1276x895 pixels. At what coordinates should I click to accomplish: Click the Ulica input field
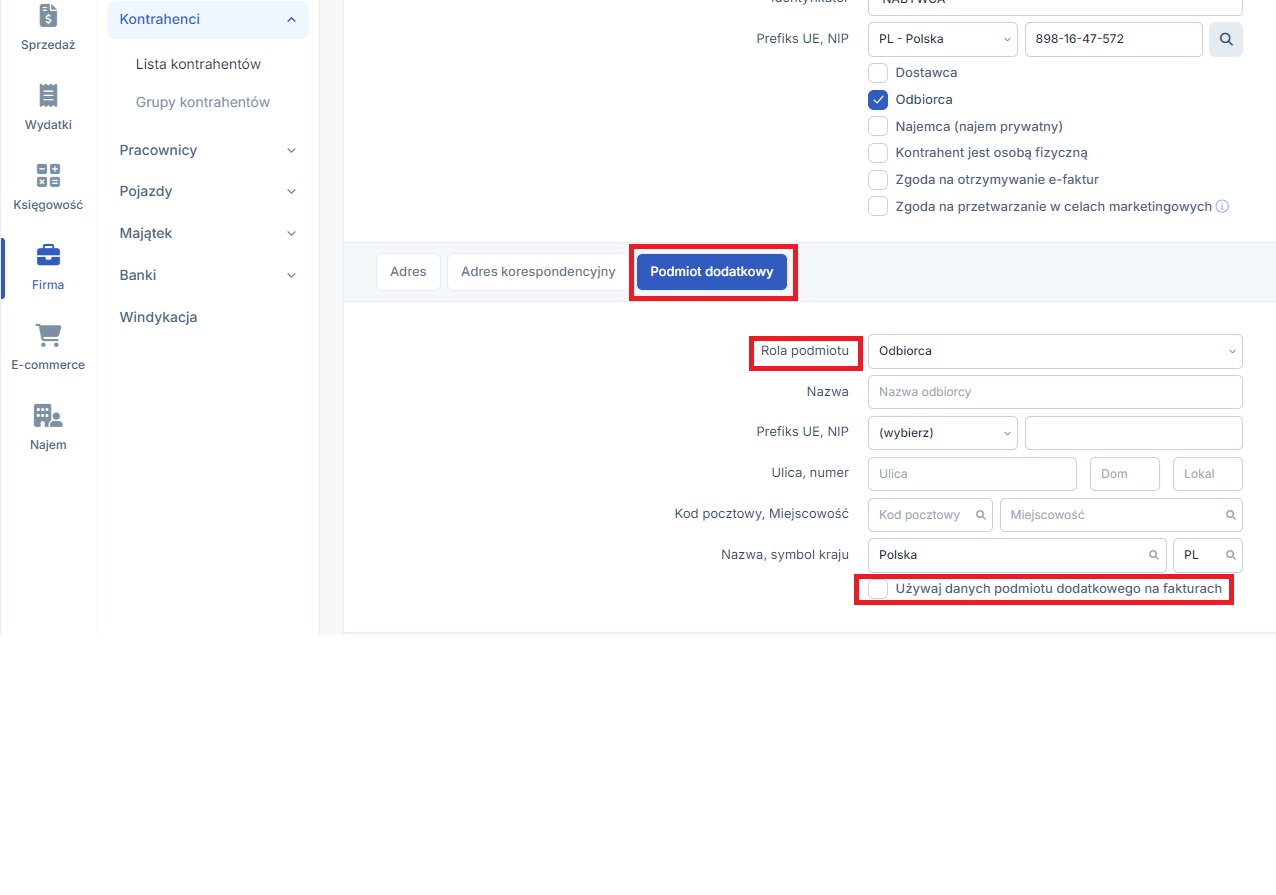972,474
